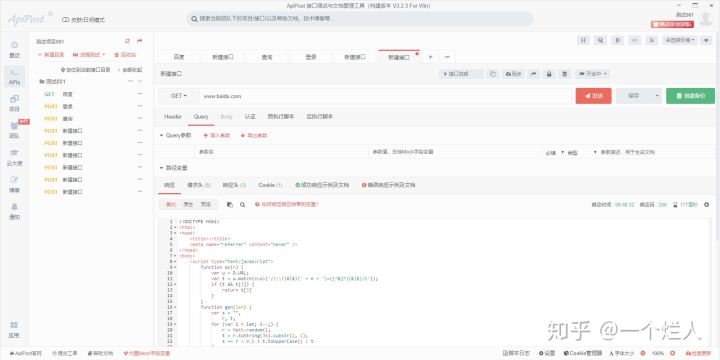This screenshot has width=720, height=360.
Task: Switch to the Body request tab
Action: point(226,117)
